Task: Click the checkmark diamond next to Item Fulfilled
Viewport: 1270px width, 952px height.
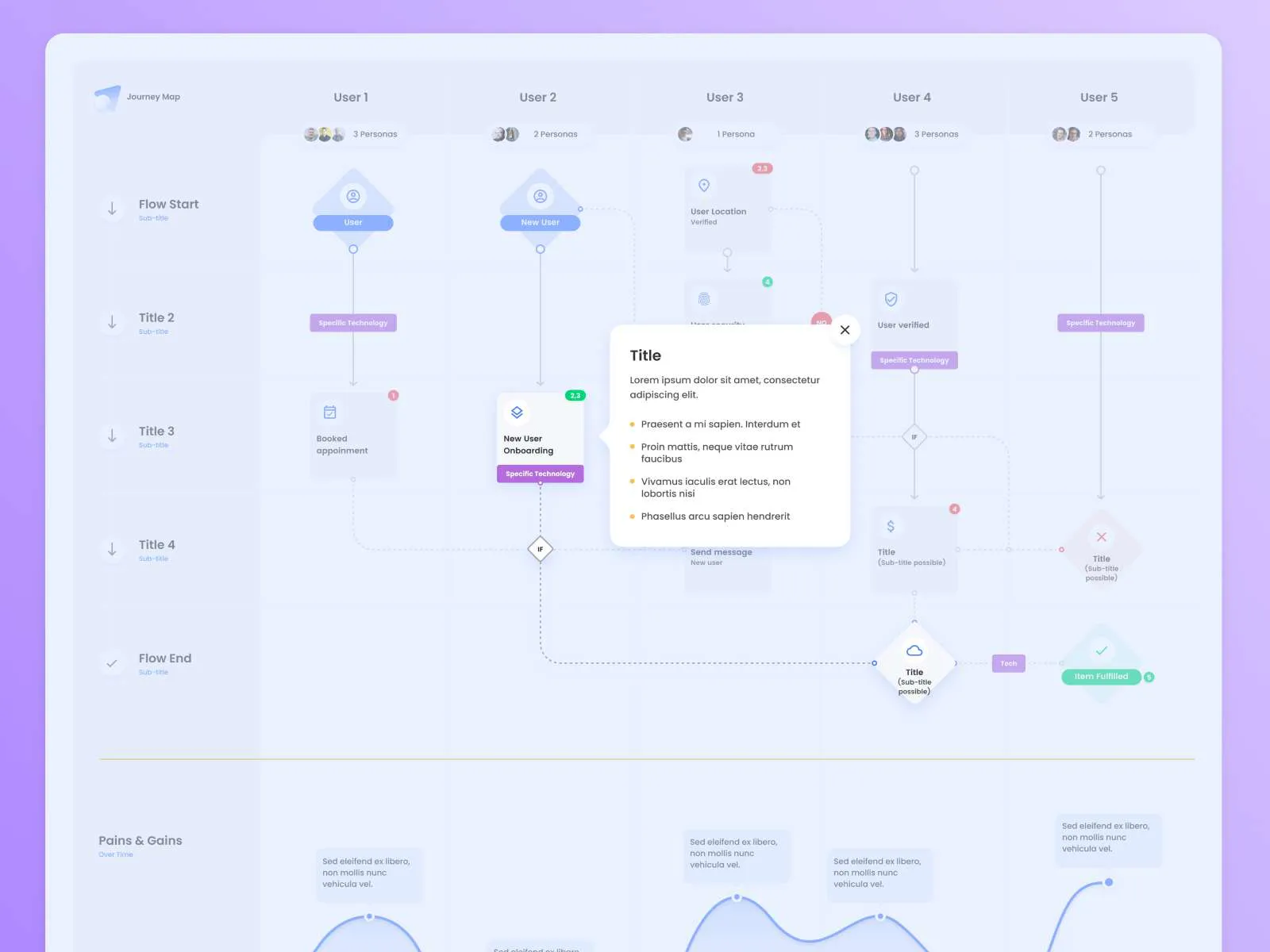Action: tap(1101, 651)
